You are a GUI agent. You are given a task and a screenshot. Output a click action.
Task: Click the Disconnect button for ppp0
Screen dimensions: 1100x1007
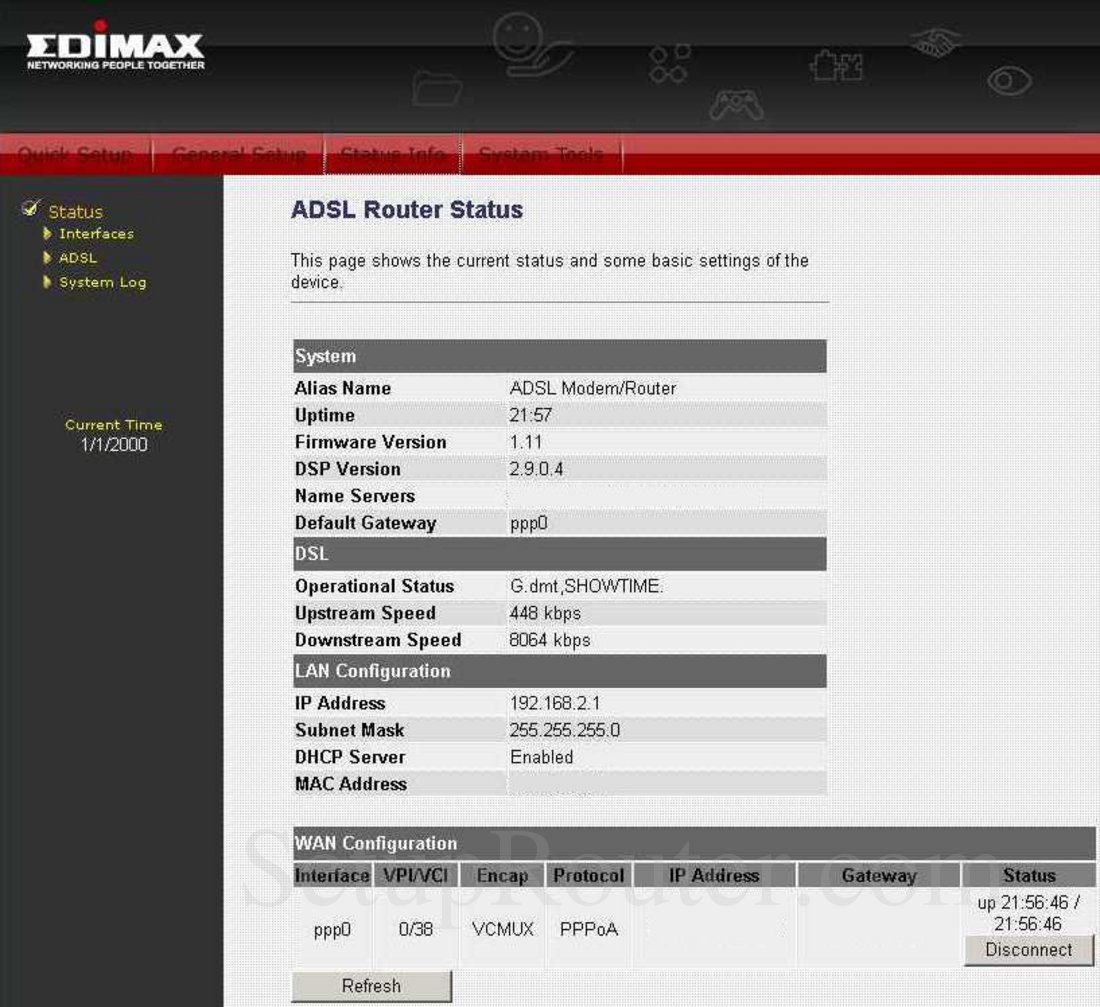[x=1028, y=949]
